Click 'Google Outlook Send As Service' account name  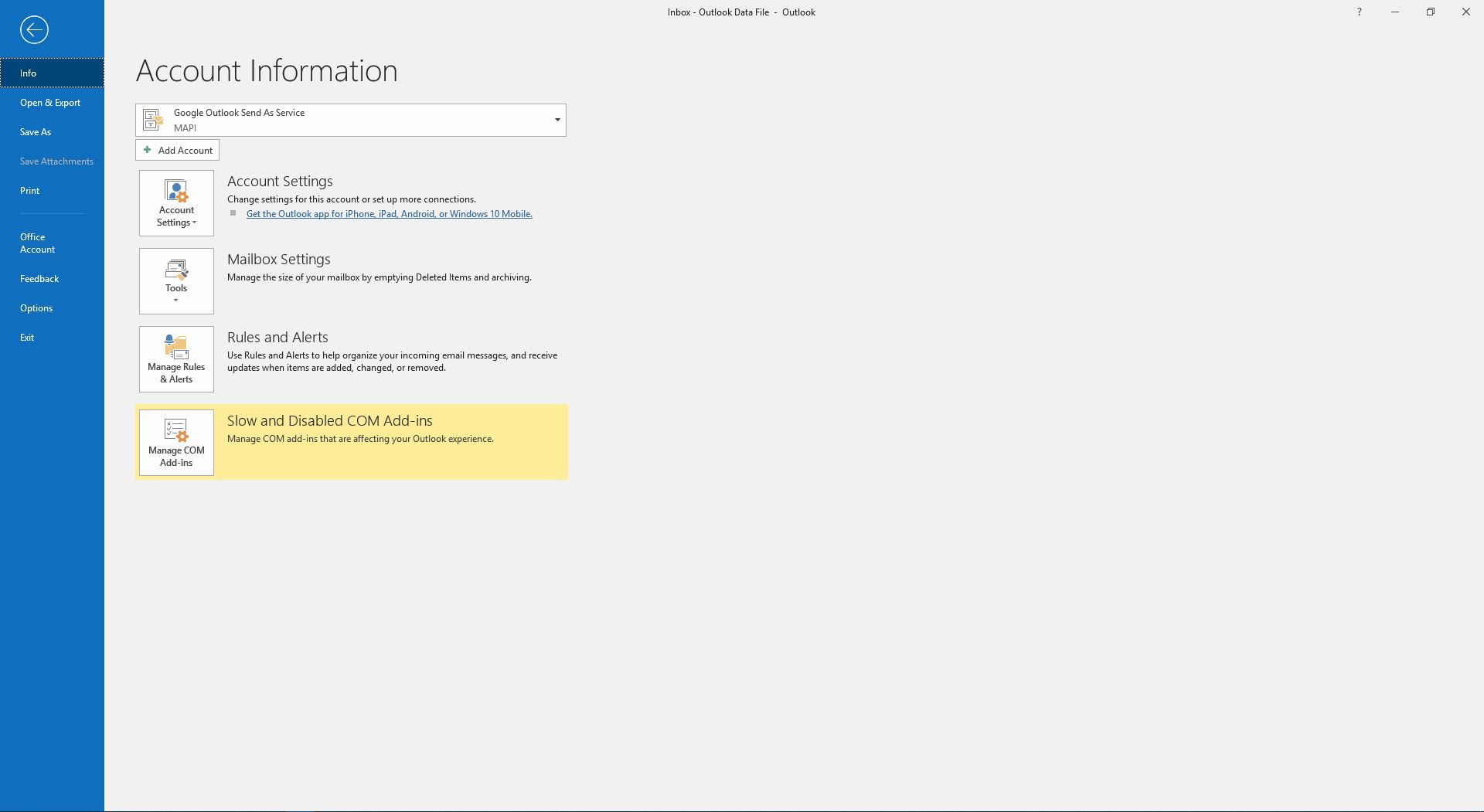[x=239, y=113]
